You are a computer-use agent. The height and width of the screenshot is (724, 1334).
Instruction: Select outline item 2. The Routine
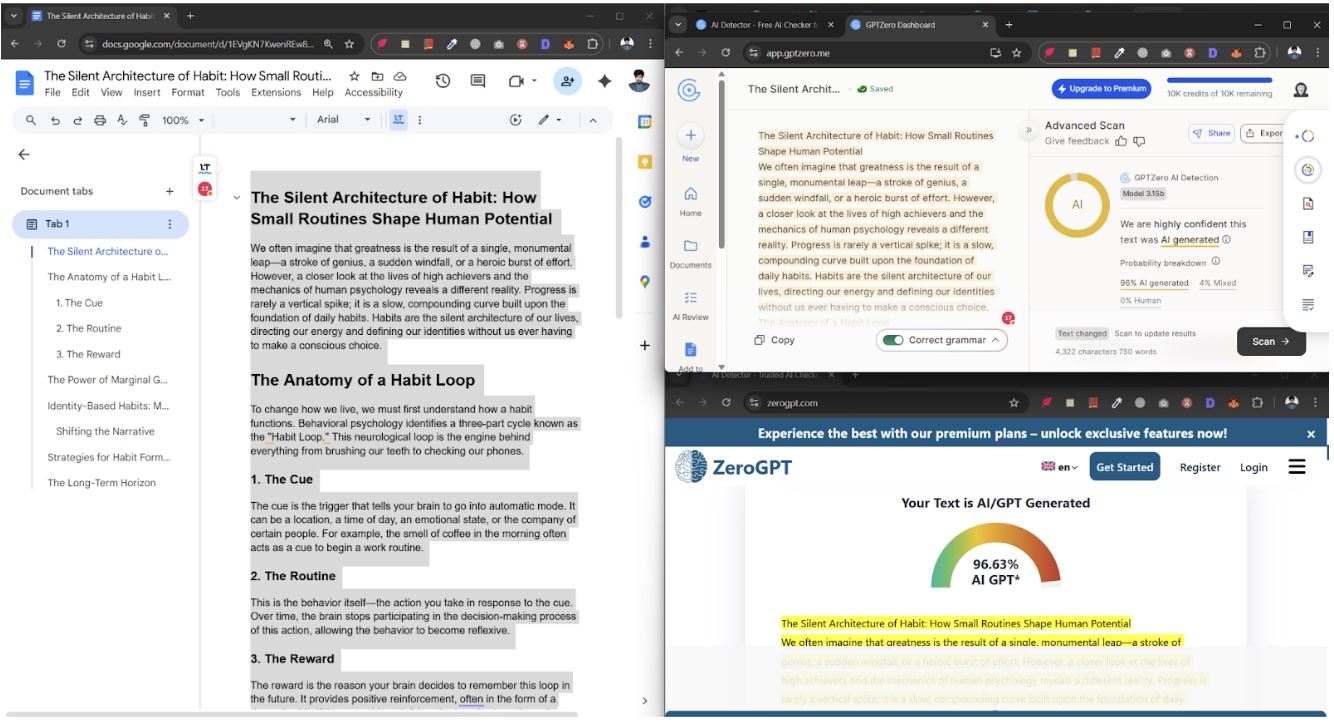pyautogui.click(x=88, y=328)
